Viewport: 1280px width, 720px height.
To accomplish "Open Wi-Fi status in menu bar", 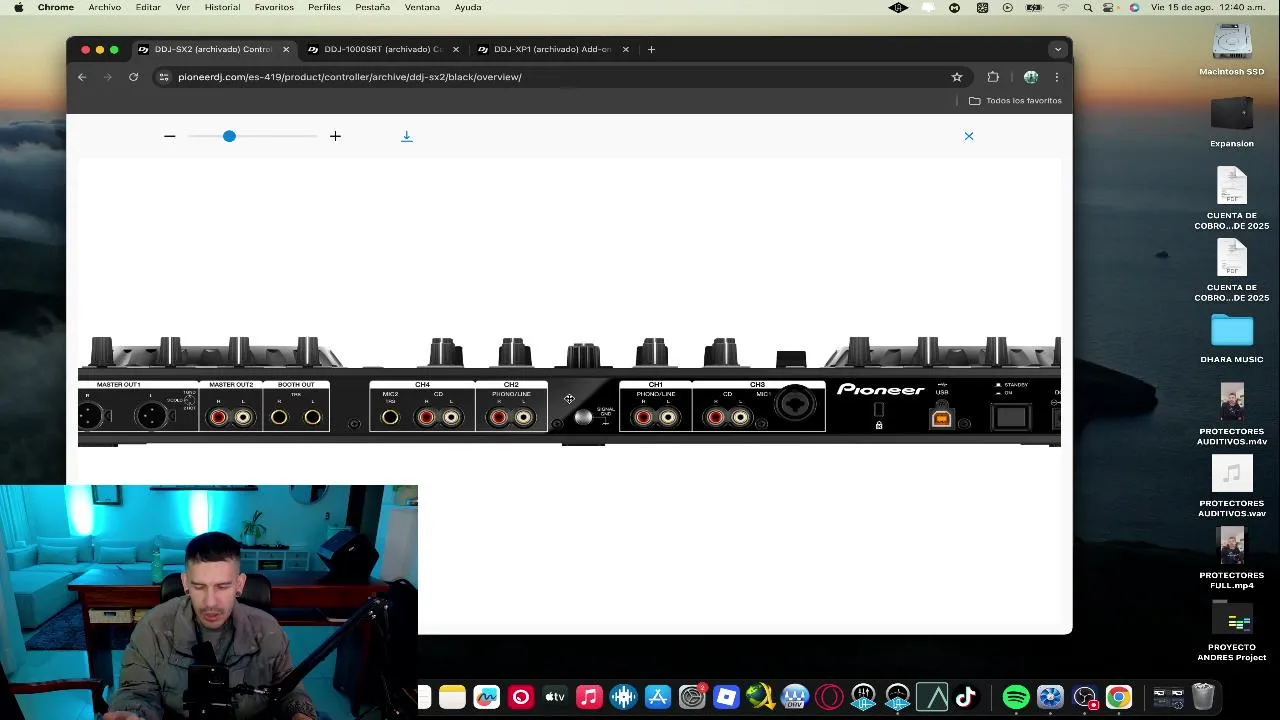I will (1063, 7).
